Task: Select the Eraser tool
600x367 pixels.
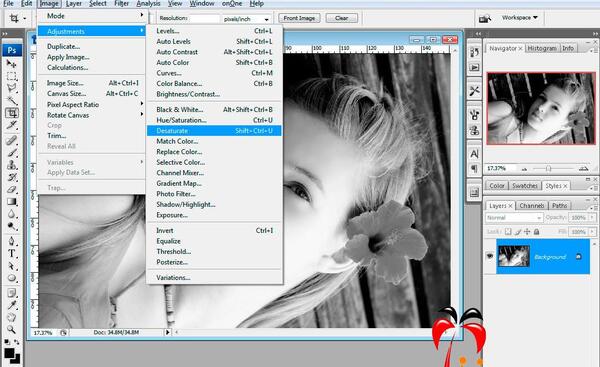Action: 11,189
